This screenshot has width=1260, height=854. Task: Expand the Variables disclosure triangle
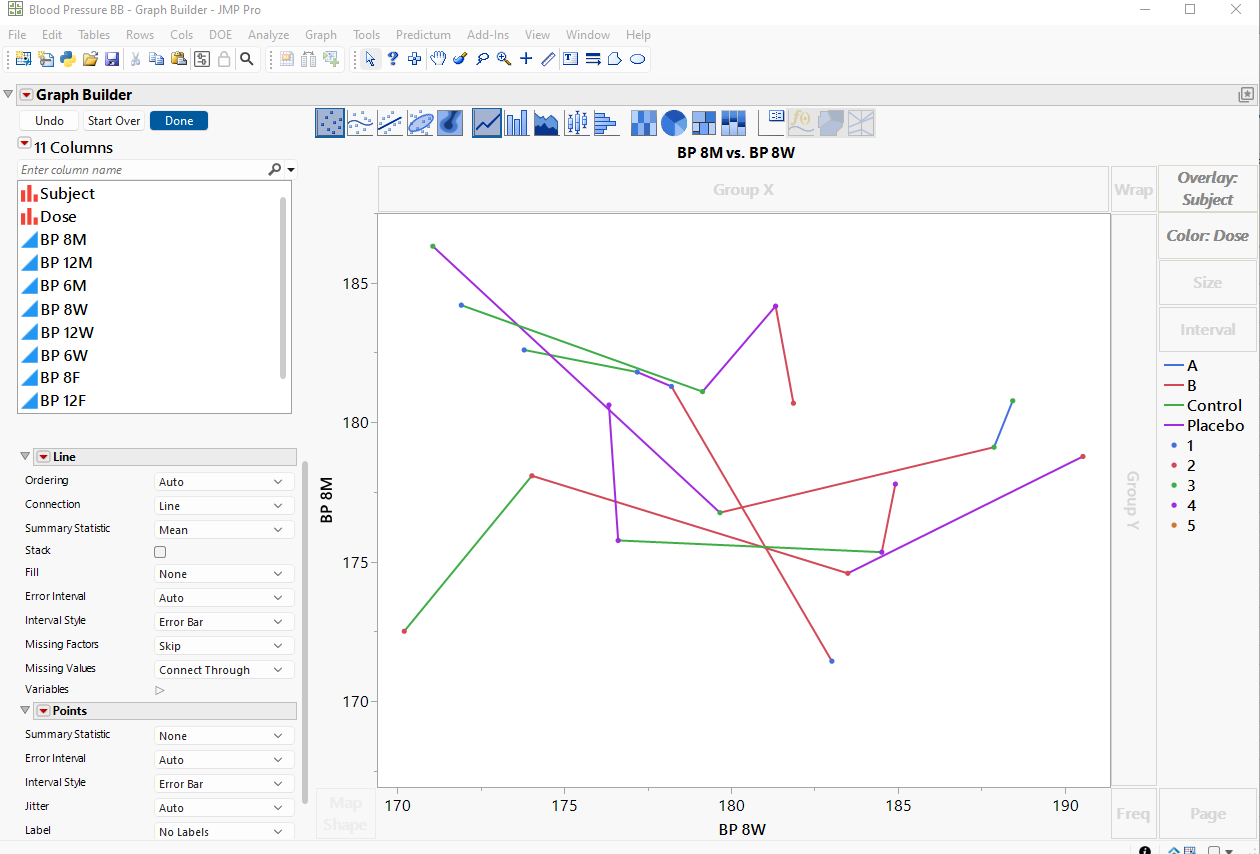(160, 690)
